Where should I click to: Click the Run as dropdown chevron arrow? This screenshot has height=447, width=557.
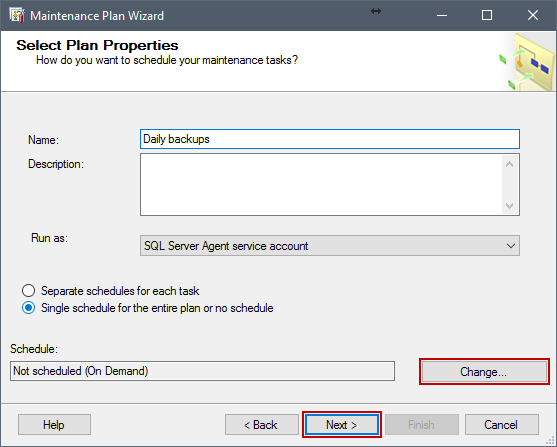(511, 246)
